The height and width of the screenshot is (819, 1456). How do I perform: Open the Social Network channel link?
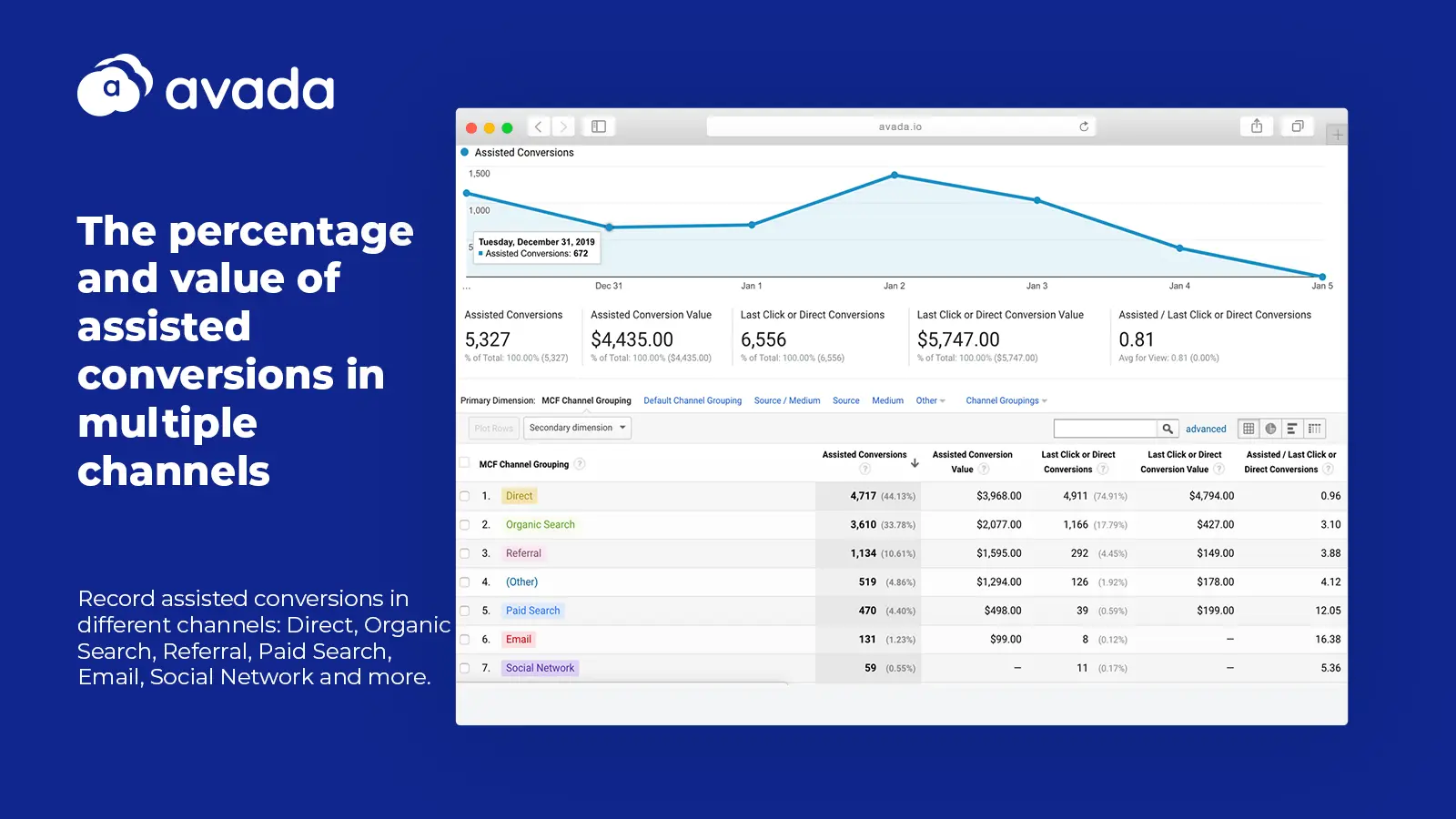[x=540, y=668]
